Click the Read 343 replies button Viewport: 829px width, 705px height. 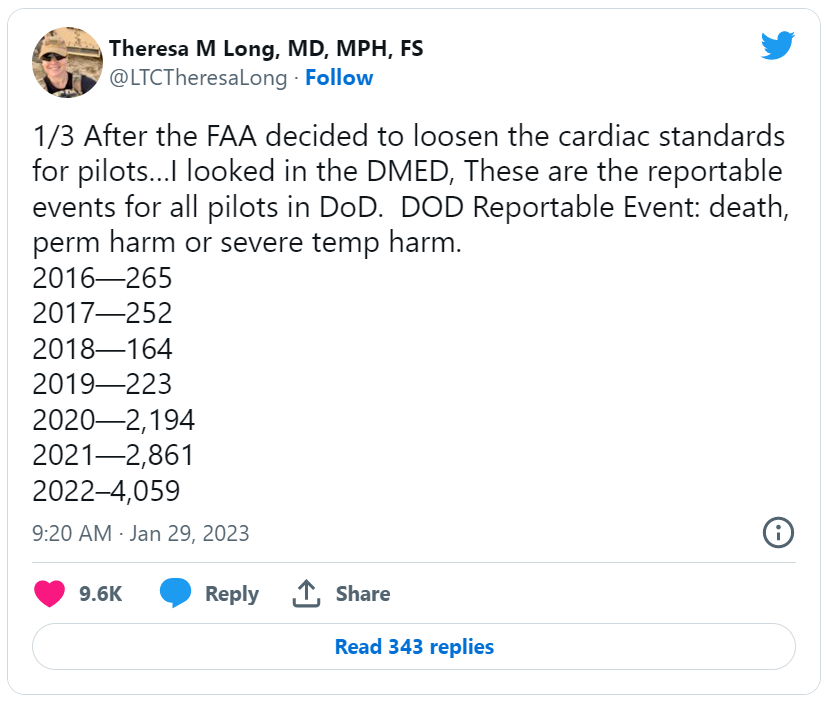pyautogui.click(x=414, y=646)
